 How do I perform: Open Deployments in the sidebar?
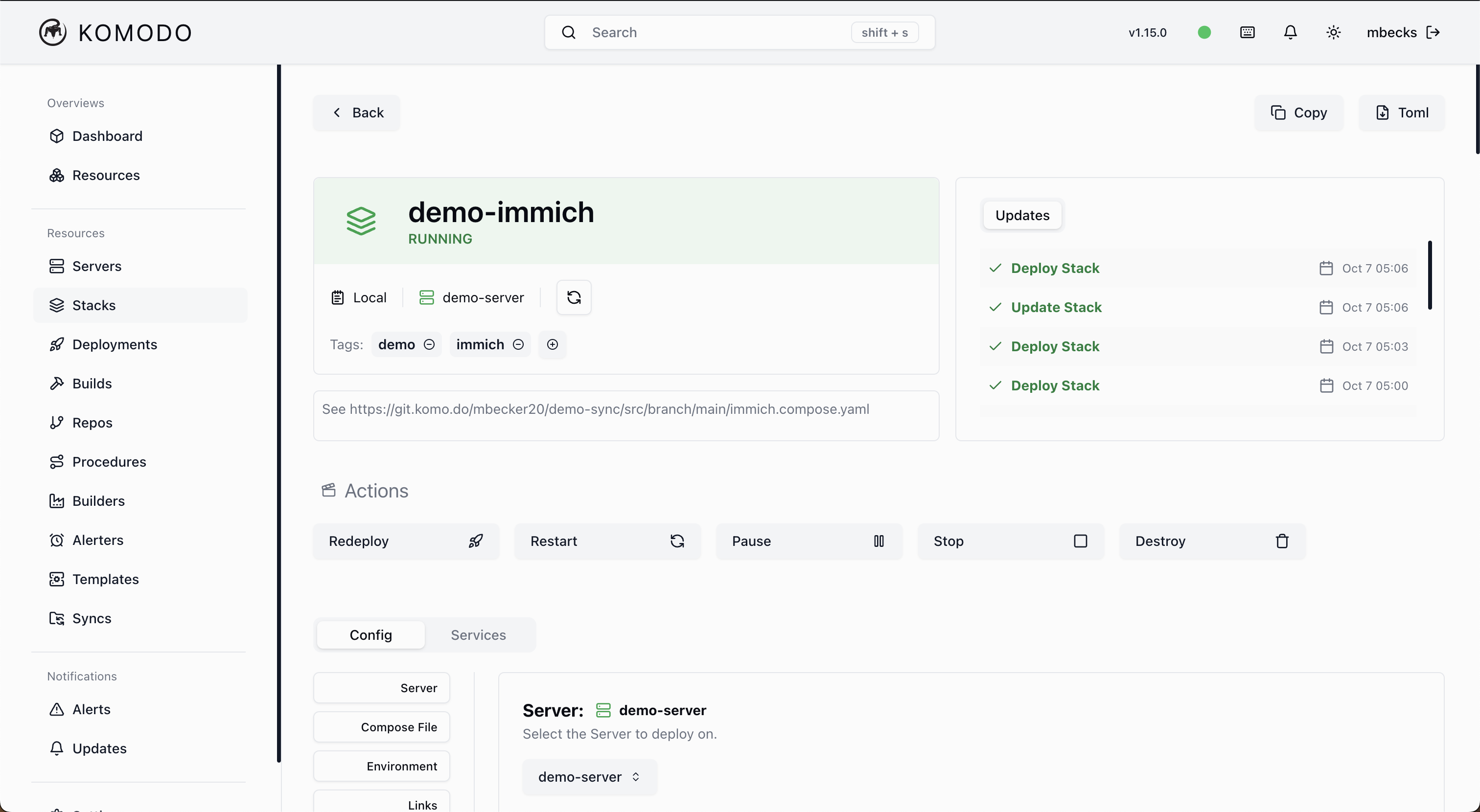115,344
